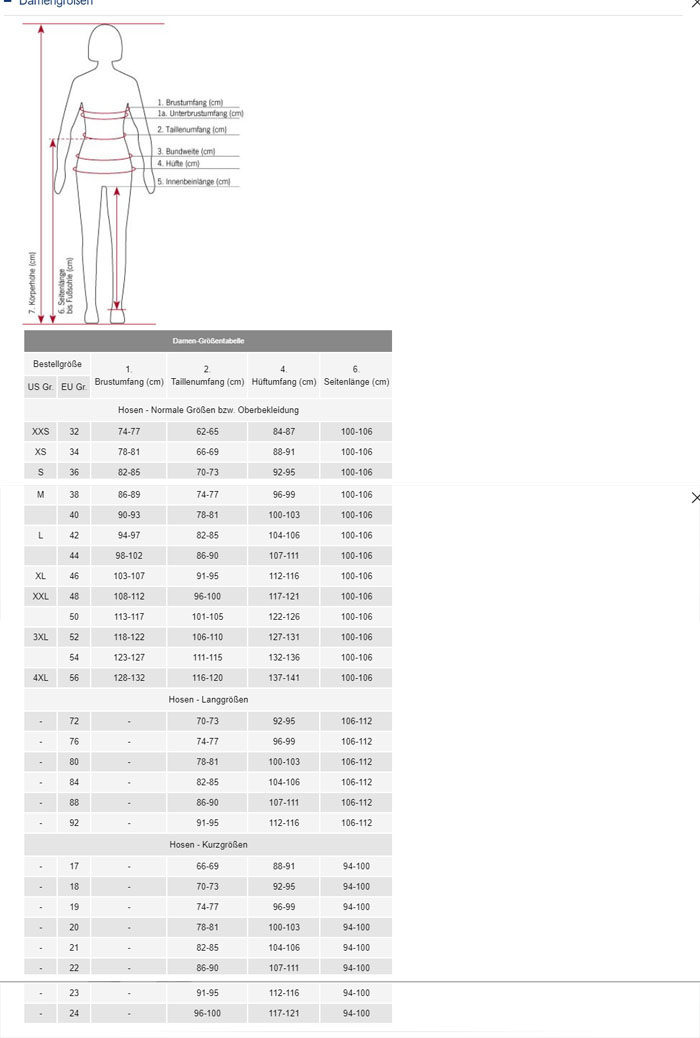
Task: Click long size '92' cell
Action: pyautogui.click(x=74, y=823)
